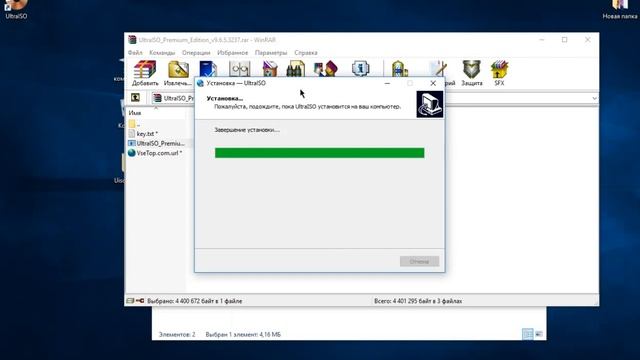
Task: Click 'Завершение установки...' status text
Action: 247,130
